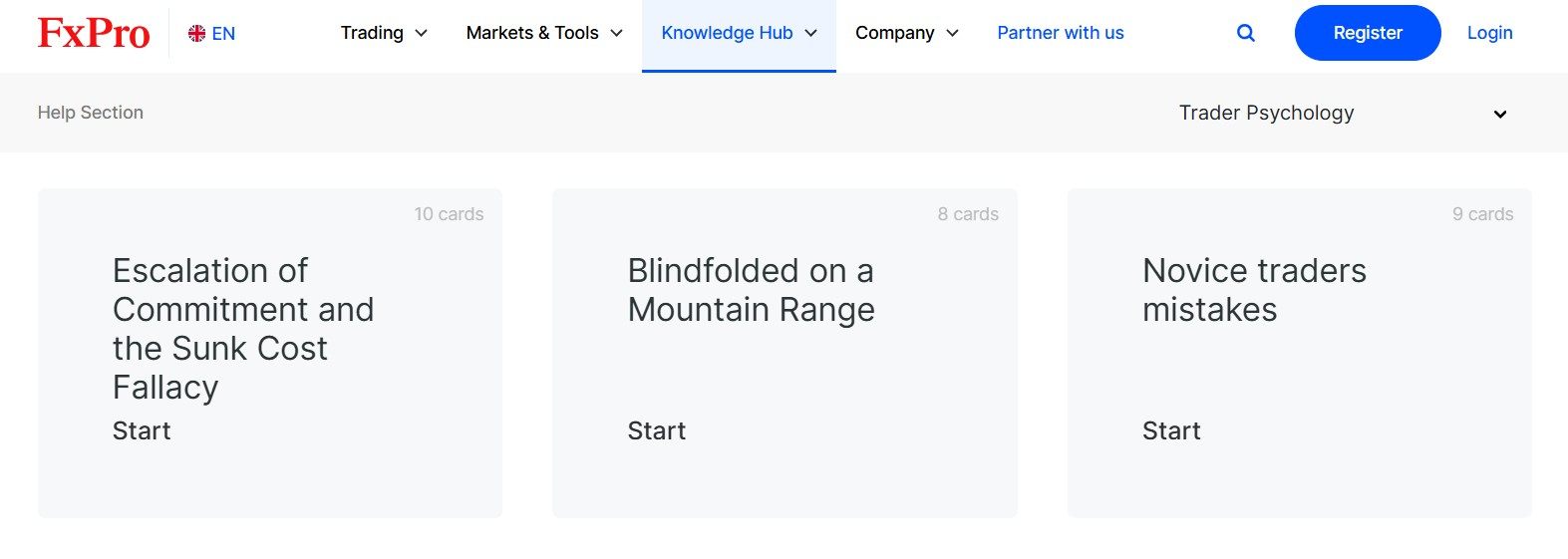Start the Escalation of Commitment course
This screenshot has width=1568, height=559.
142,430
